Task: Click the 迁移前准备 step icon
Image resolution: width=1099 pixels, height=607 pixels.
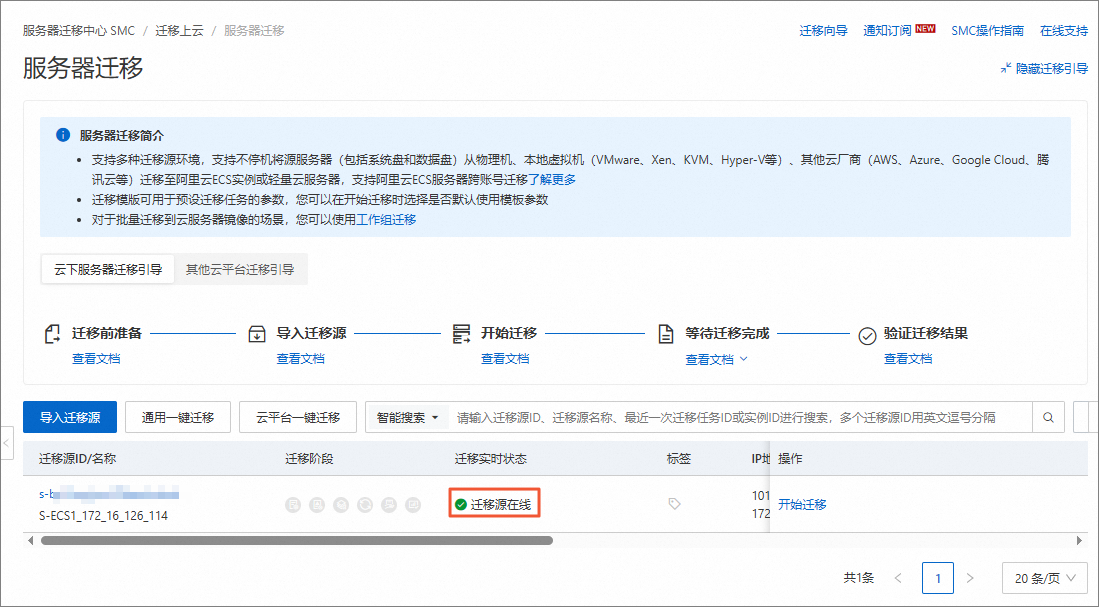Action: tap(53, 334)
